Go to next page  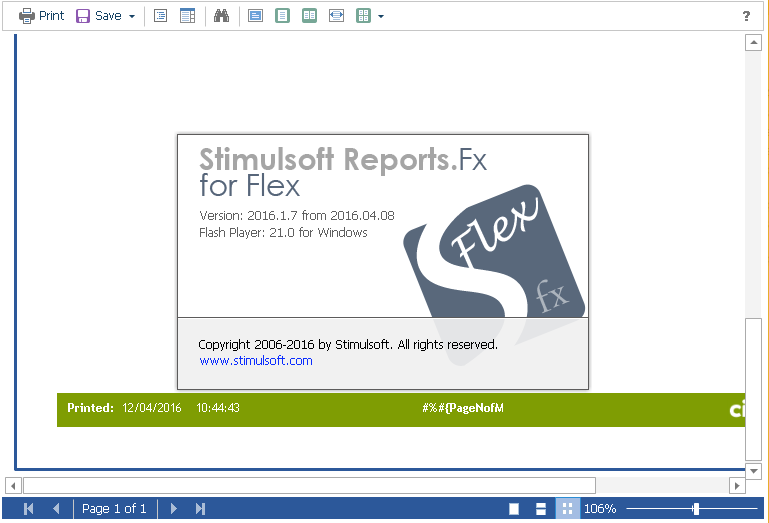tap(174, 509)
